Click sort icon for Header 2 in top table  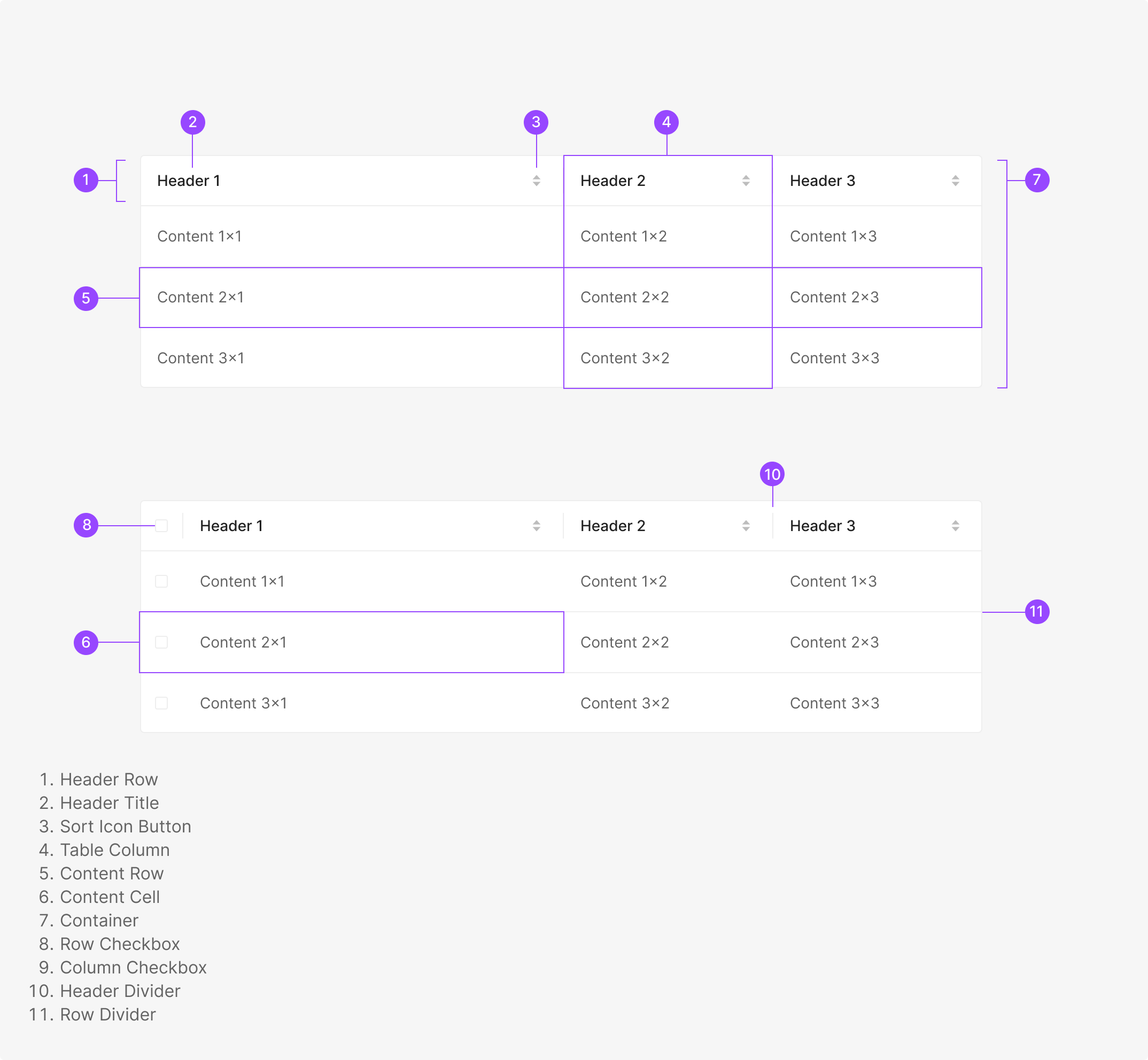[x=746, y=181]
